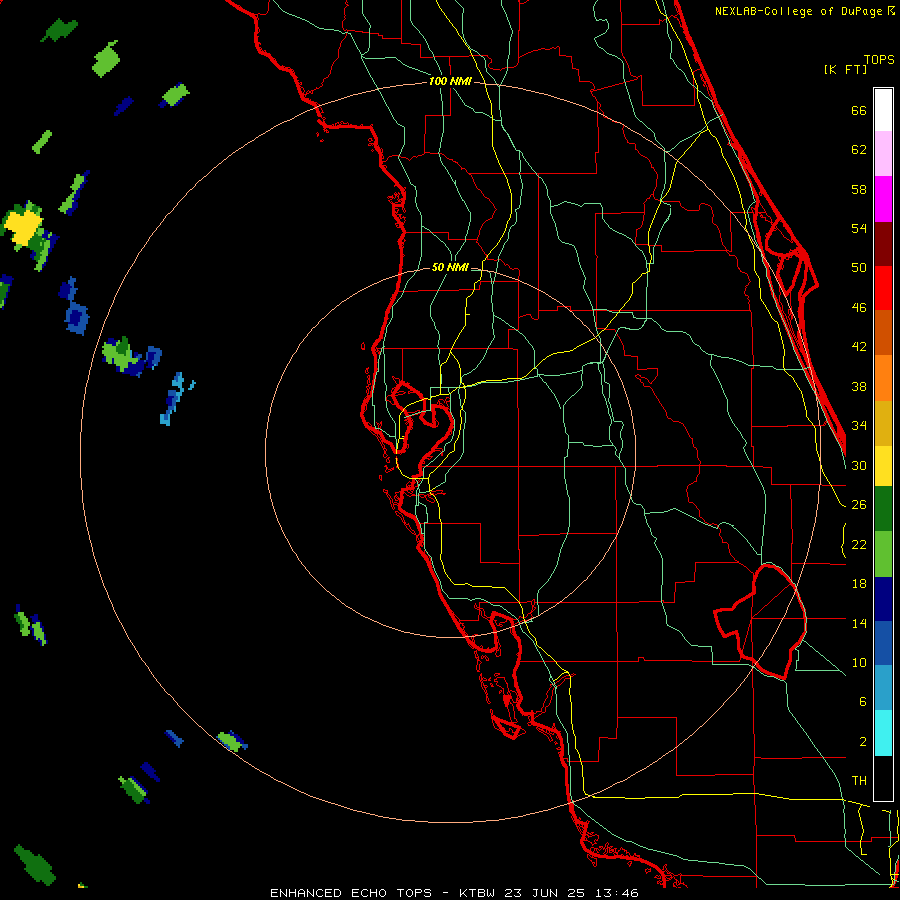Click the 66 value on the legend
The width and height of the screenshot is (900, 900).
pyautogui.click(x=859, y=110)
